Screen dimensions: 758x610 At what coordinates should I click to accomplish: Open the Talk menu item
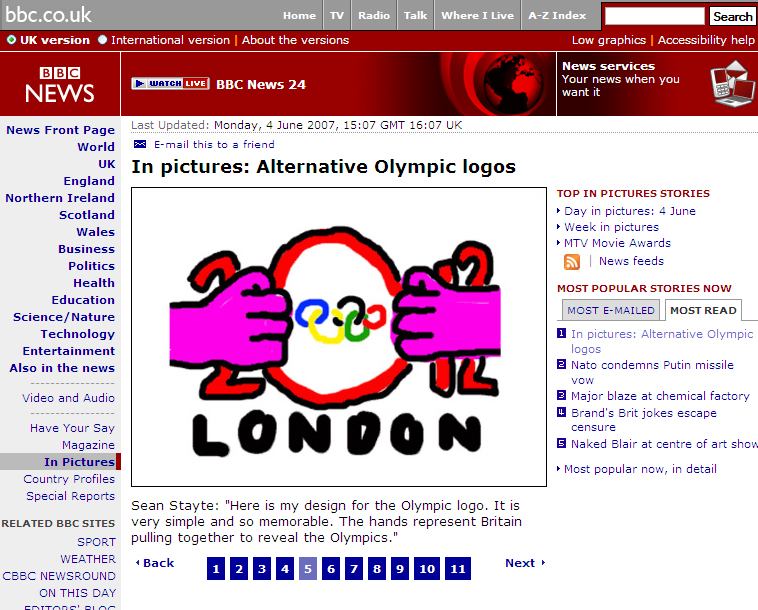tap(415, 15)
